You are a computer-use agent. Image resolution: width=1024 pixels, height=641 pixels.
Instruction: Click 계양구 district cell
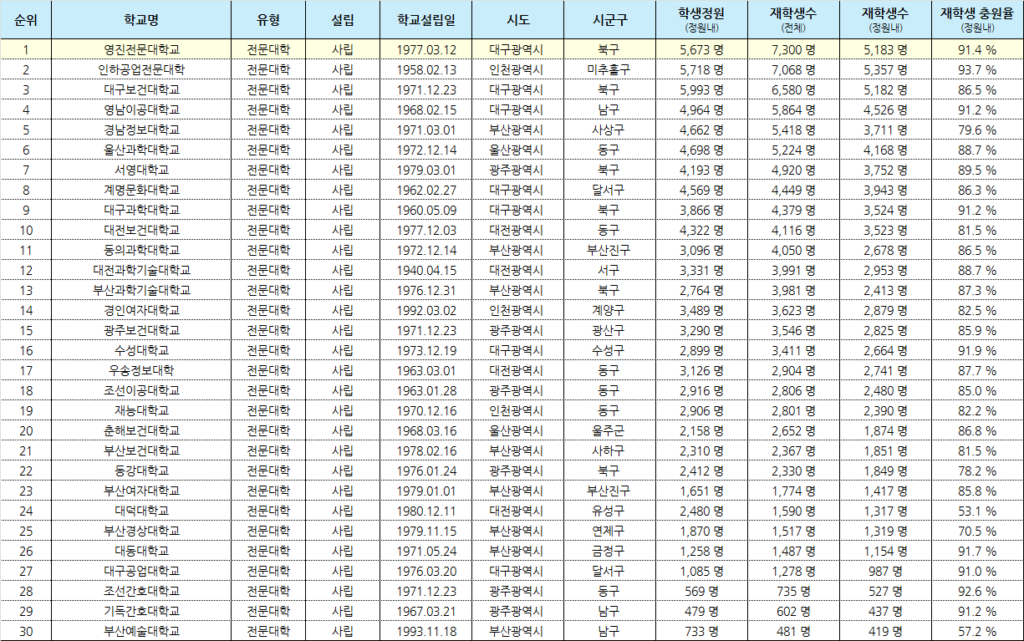609,311
